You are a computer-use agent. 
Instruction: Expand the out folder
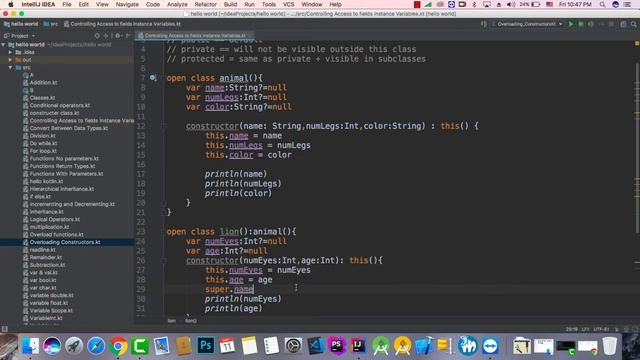point(10,60)
